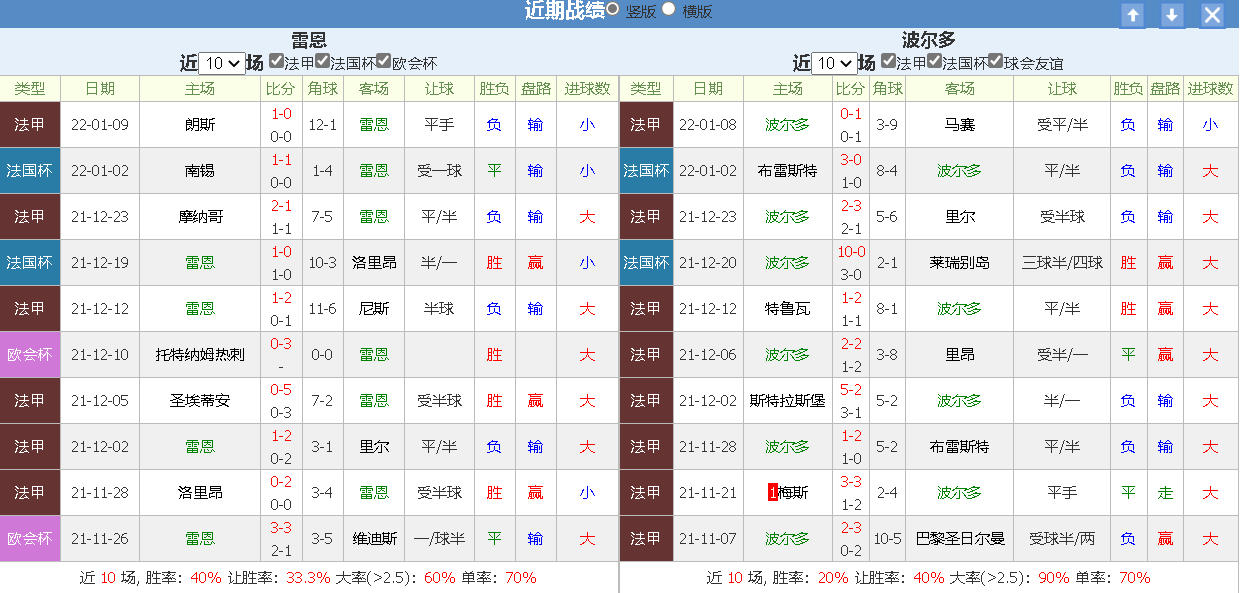Click 波尔多 胜率 20% summary value

click(833, 578)
